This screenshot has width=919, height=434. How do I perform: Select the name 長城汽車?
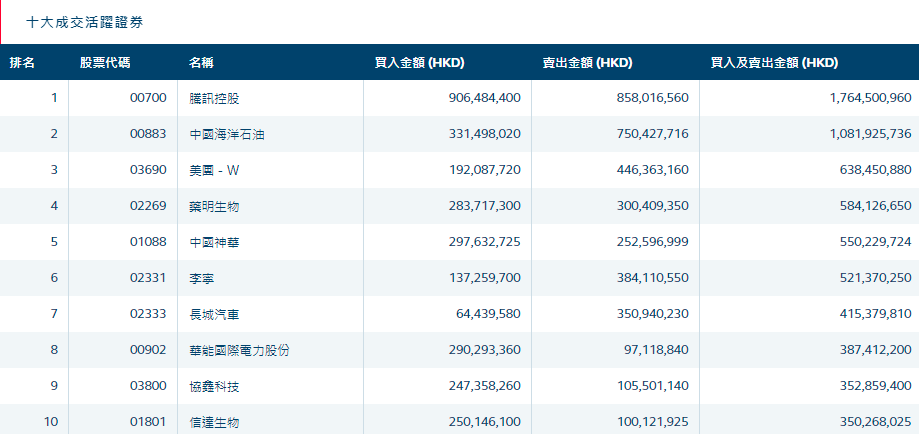coord(215,314)
